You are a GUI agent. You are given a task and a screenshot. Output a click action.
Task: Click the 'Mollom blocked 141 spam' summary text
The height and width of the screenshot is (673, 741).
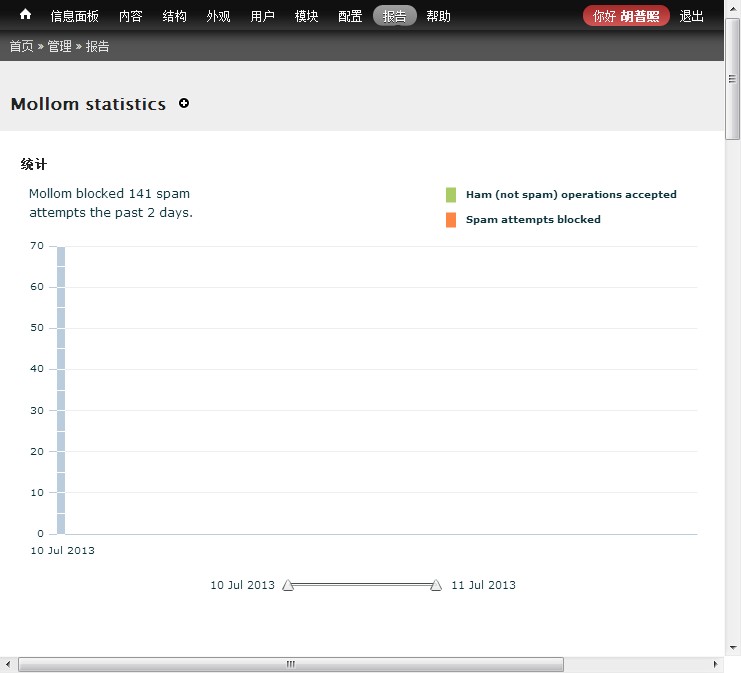click(x=111, y=203)
